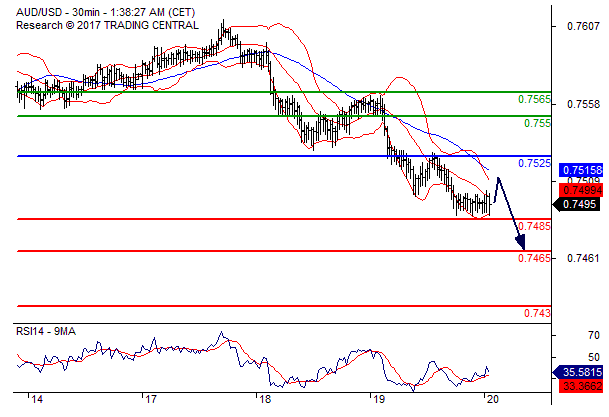The height and width of the screenshot is (417, 609).
Task: Click the date label 19 on time axis
Action: [x=378, y=400]
